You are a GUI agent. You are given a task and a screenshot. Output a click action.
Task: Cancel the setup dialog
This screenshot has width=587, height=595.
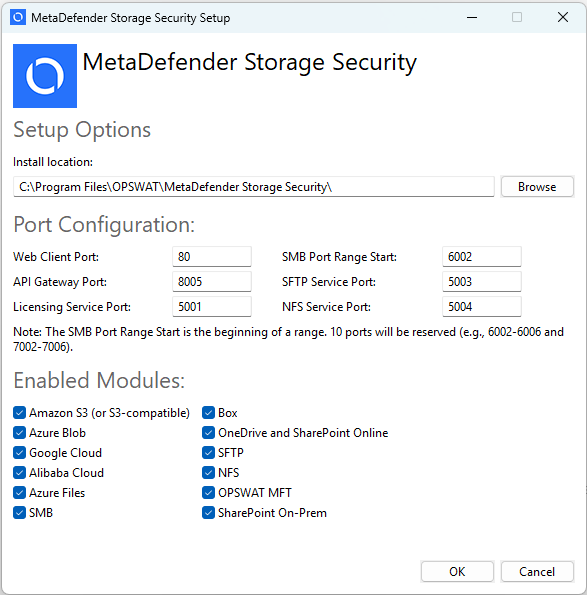pos(537,571)
